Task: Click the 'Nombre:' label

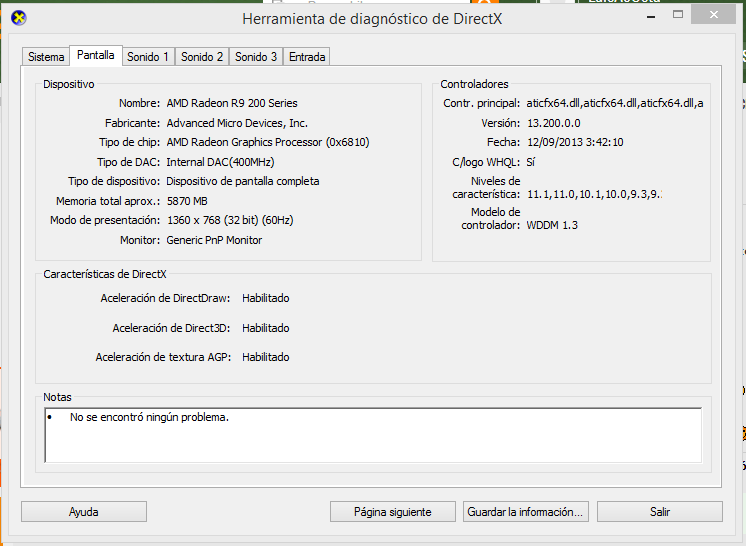Action: point(139,103)
